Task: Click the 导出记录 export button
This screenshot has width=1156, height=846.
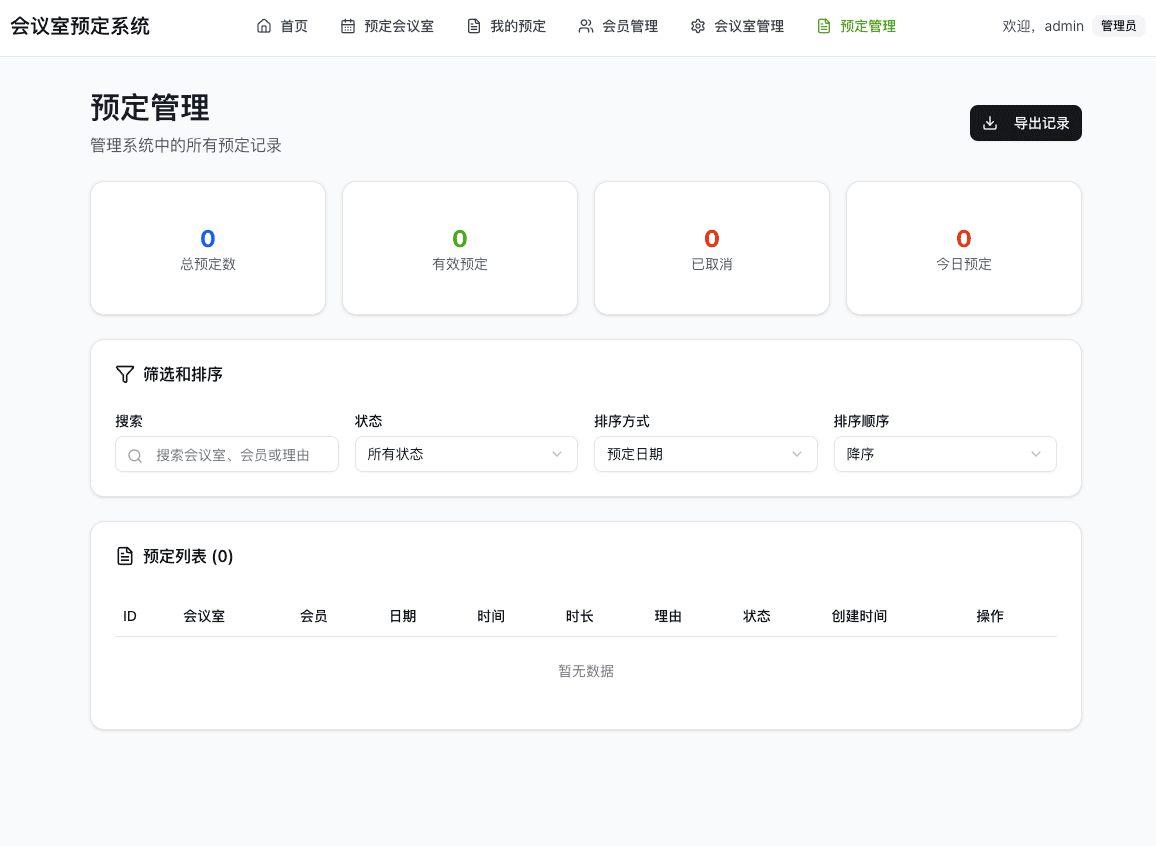Action: tap(1026, 123)
